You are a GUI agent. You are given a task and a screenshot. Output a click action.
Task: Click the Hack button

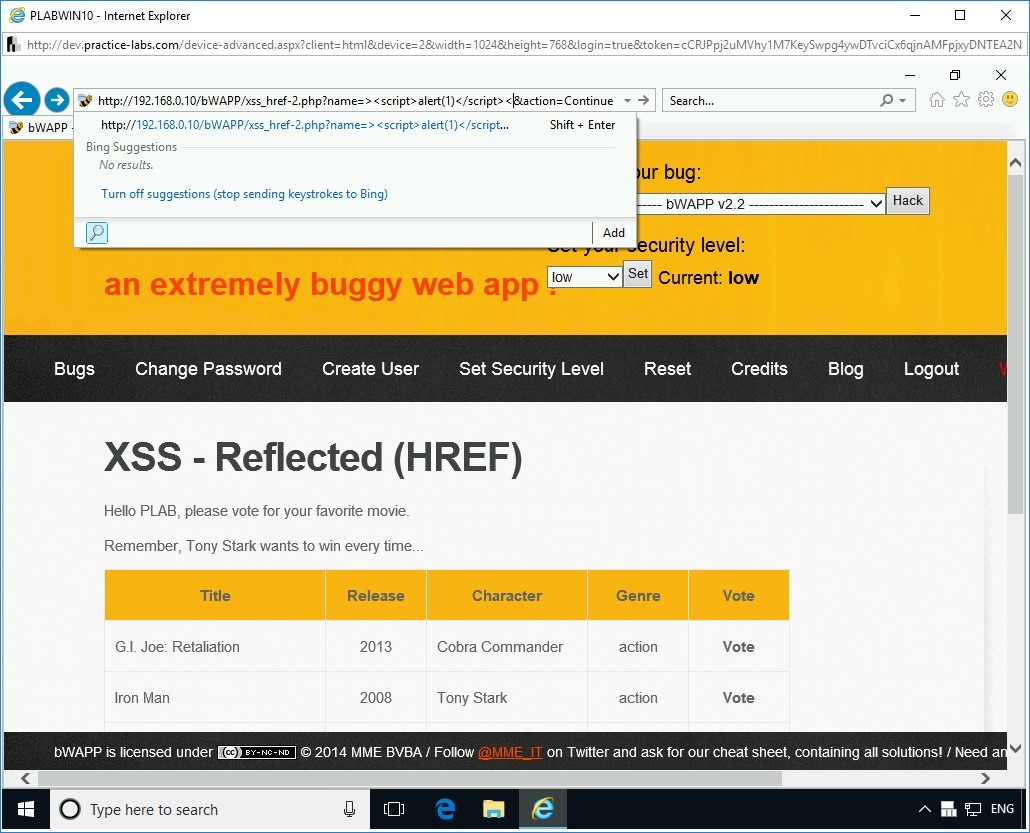[x=907, y=200]
